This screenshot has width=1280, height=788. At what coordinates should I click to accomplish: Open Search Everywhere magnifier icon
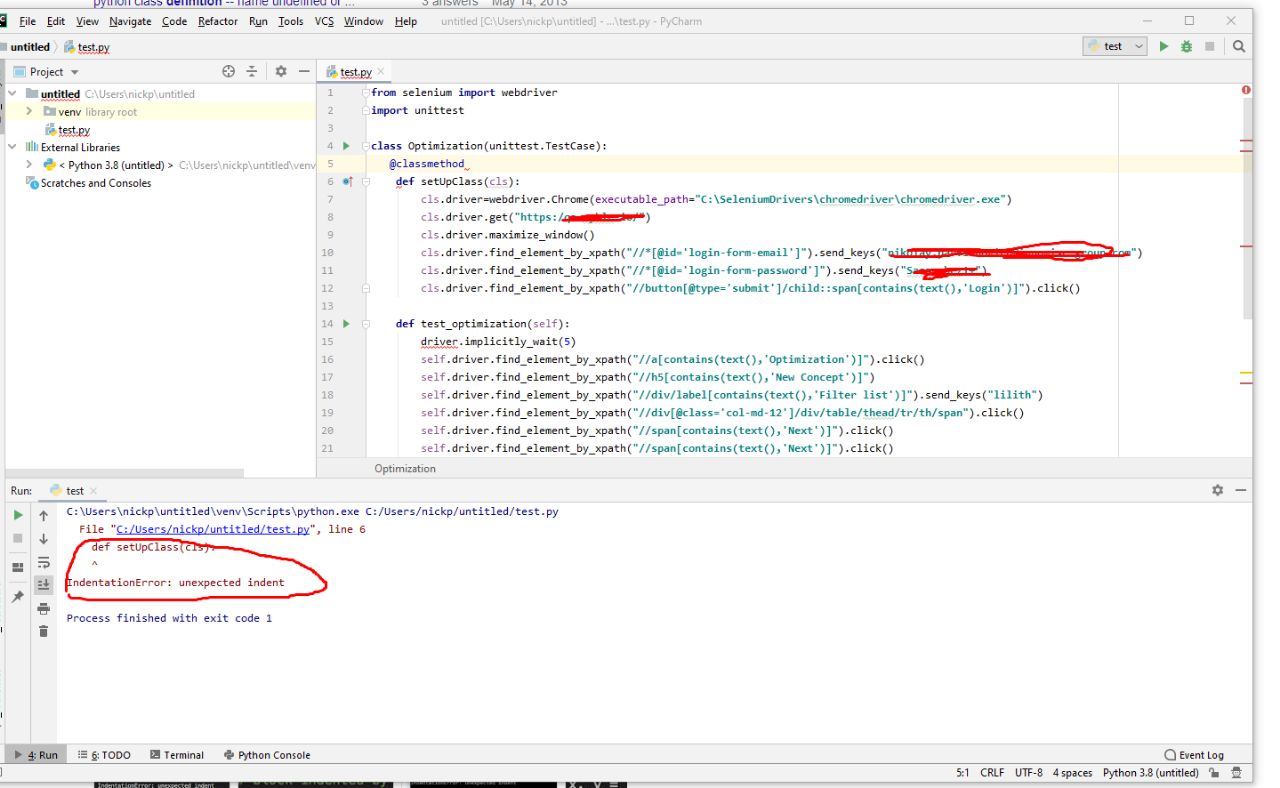pos(1238,46)
